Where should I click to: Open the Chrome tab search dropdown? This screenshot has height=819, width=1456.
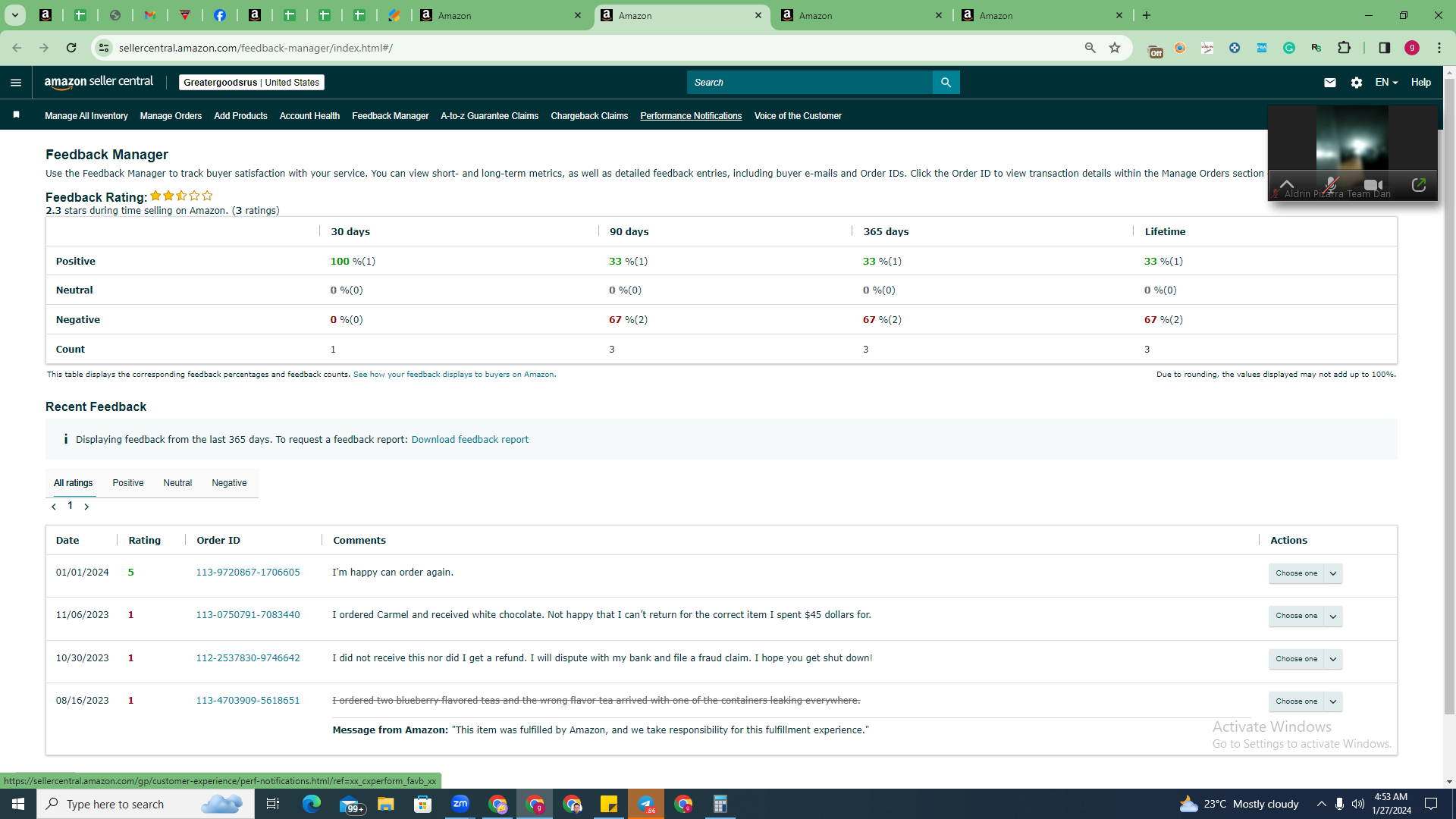point(15,15)
